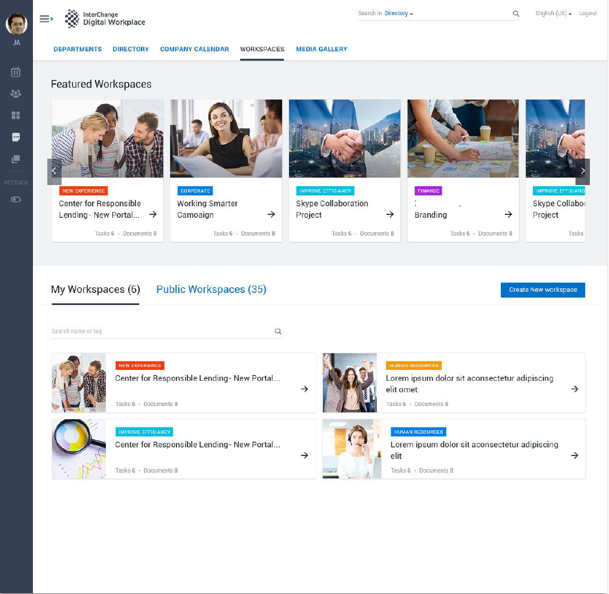Click the arrow on the featured Center for Responsible Lending card
Image resolution: width=609 pixels, height=594 pixels.
coord(153,214)
